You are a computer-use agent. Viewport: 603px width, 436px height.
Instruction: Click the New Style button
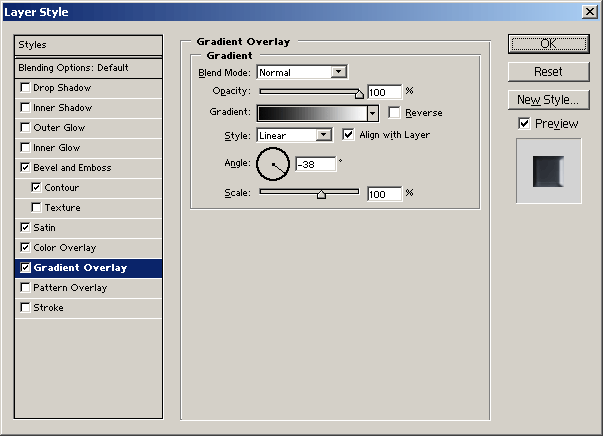click(548, 100)
